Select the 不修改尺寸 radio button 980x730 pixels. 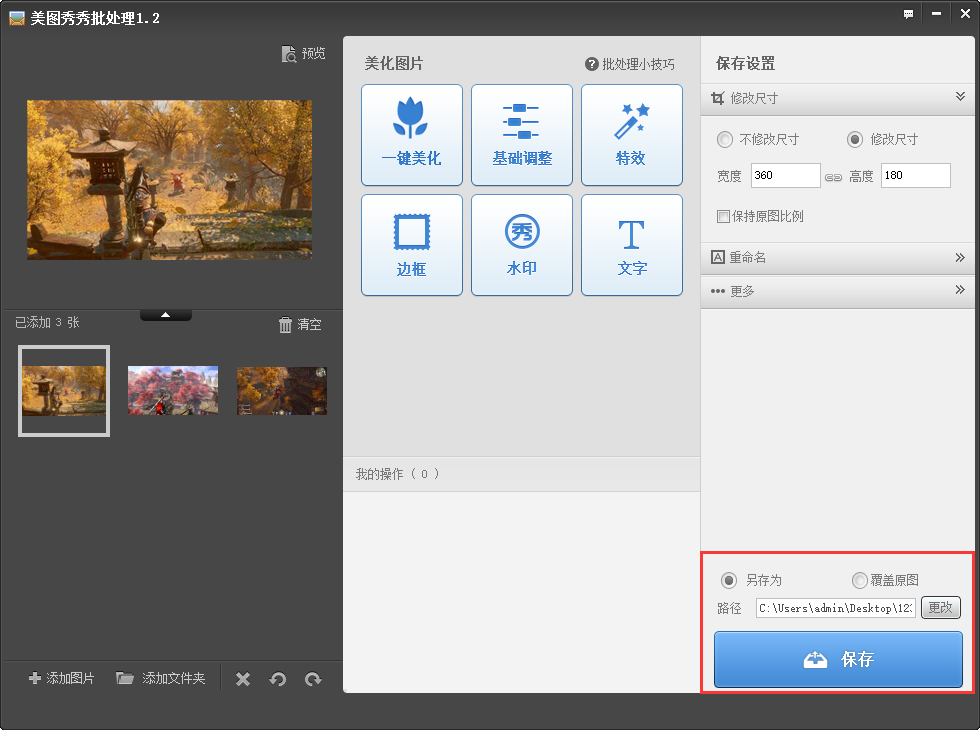point(725,140)
